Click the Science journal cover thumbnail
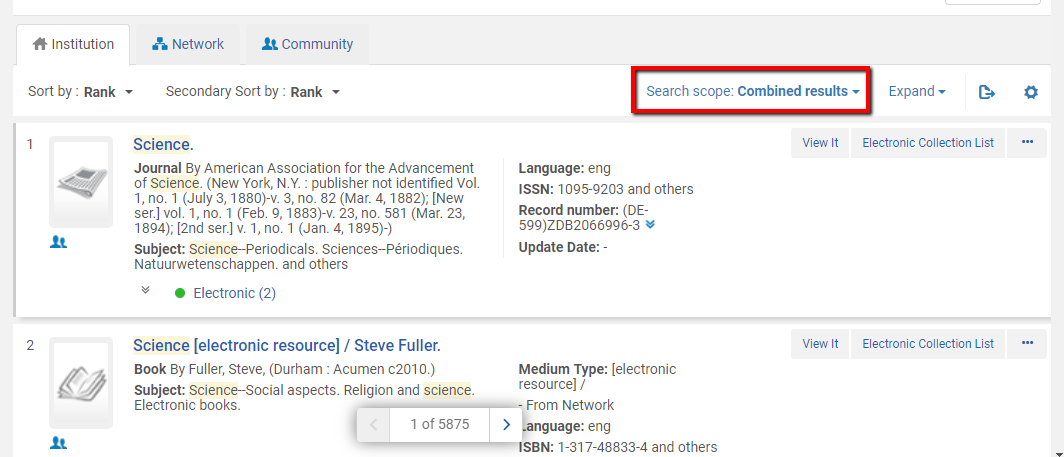 click(x=80, y=182)
